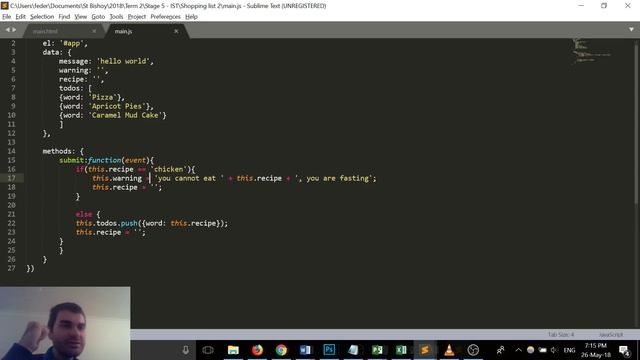Click the 'chicken' string on line 16
The image size is (640, 360).
[169, 169]
